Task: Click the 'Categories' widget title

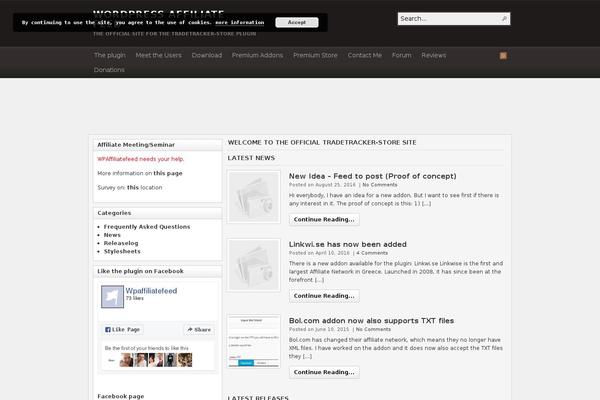Action: [114, 213]
